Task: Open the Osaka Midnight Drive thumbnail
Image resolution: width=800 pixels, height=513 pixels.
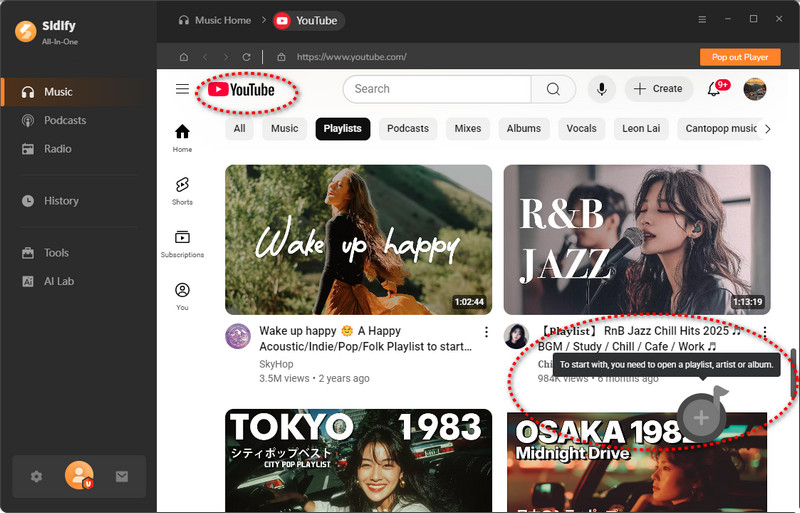Action: [x=637, y=462]
